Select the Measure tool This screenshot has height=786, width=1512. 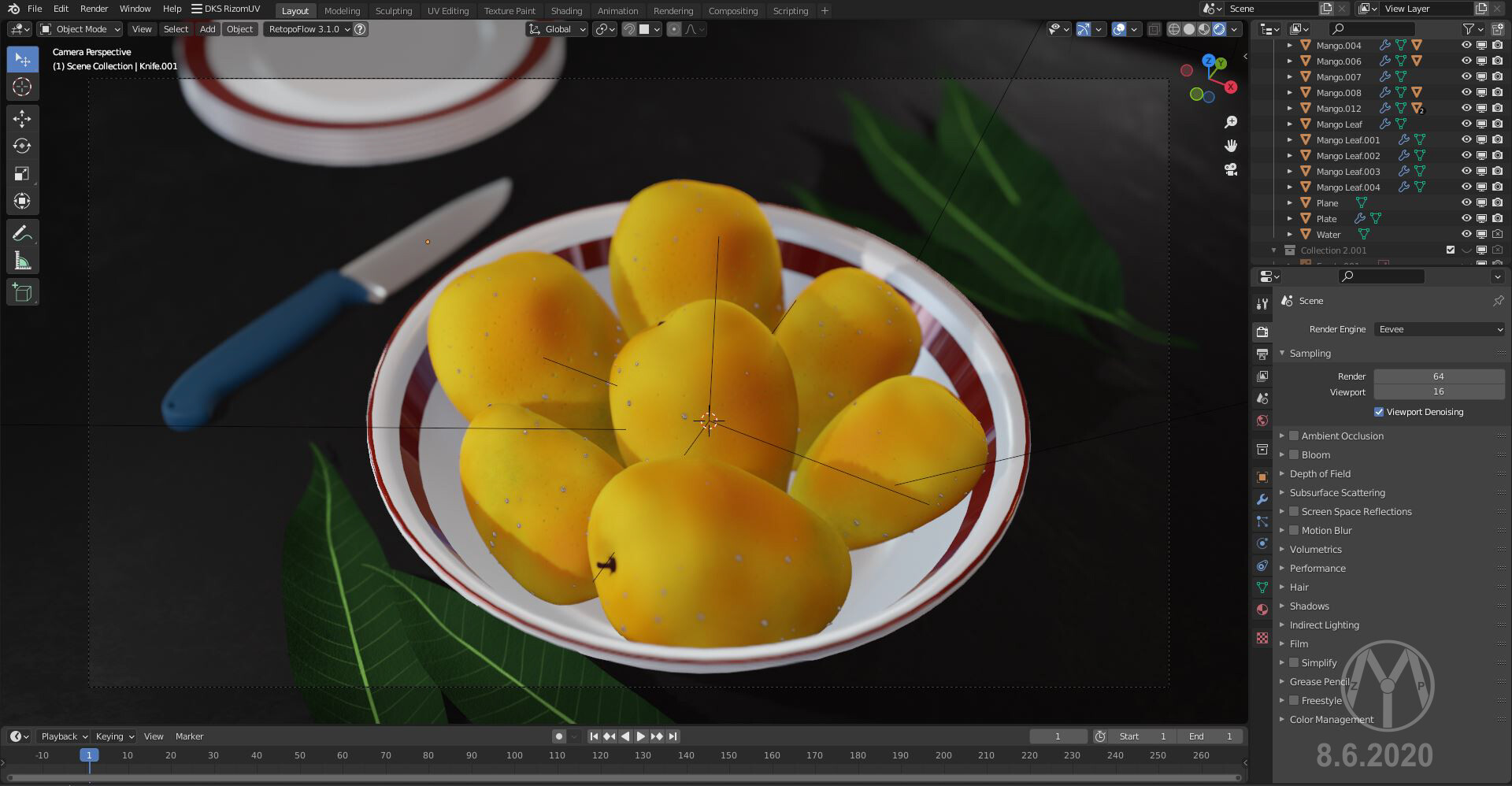point(22,261)
